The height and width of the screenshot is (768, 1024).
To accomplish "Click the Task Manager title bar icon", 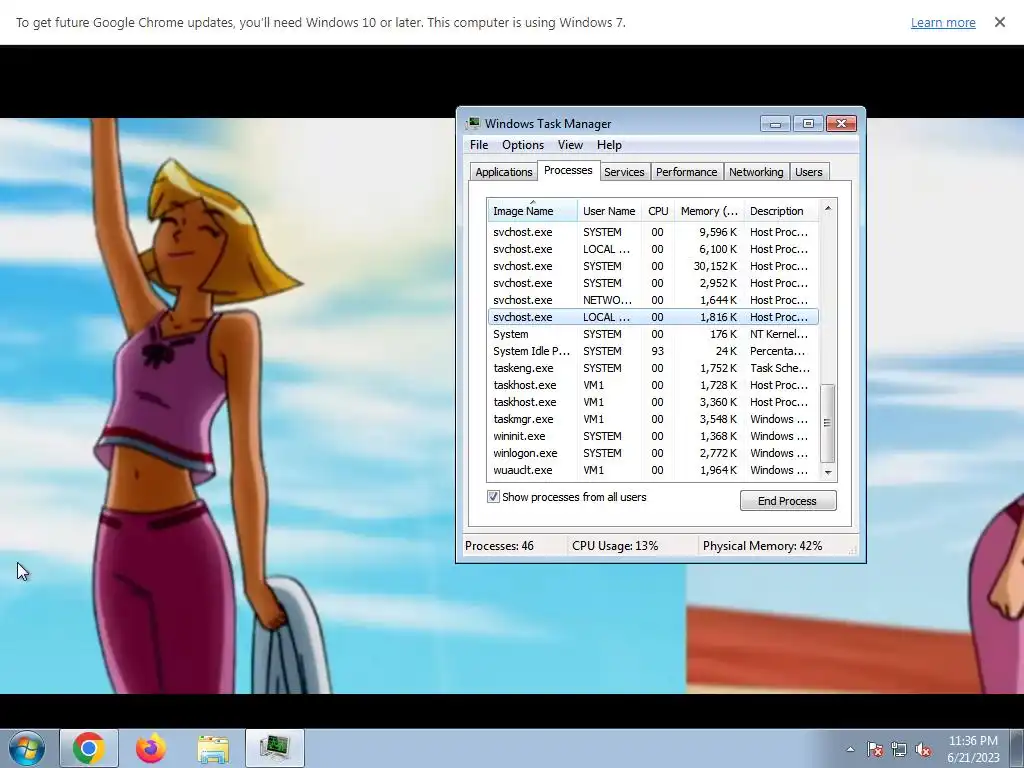I will coord(473,123).
